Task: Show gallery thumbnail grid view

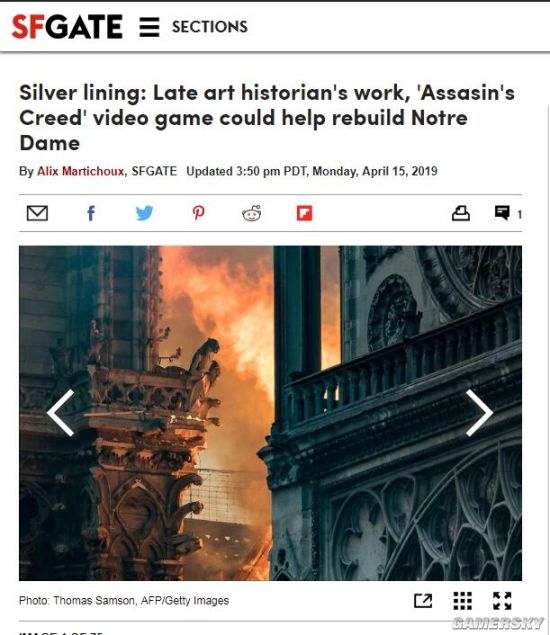Action: click(463, 601)
